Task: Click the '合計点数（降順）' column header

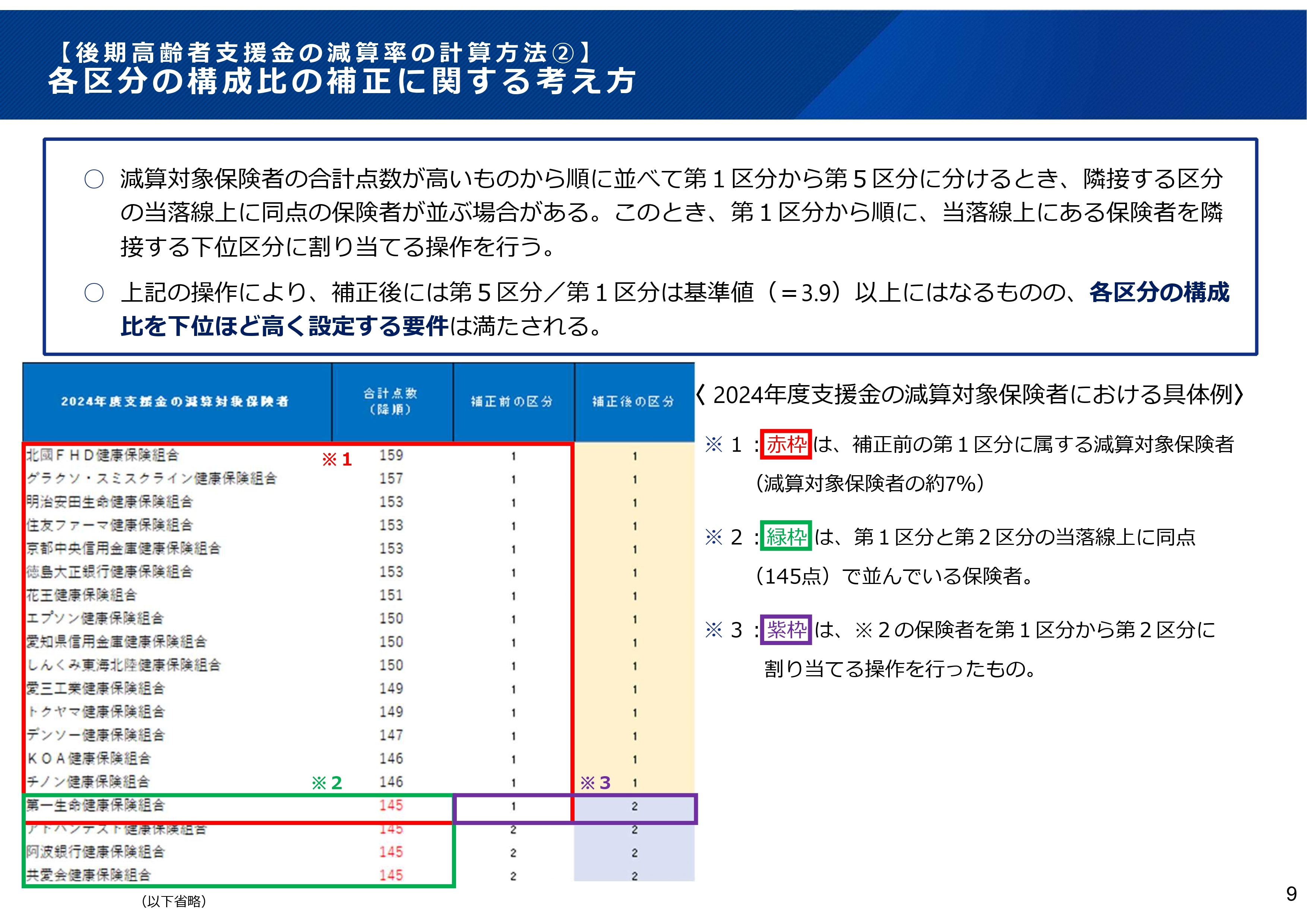Action: 391,401
